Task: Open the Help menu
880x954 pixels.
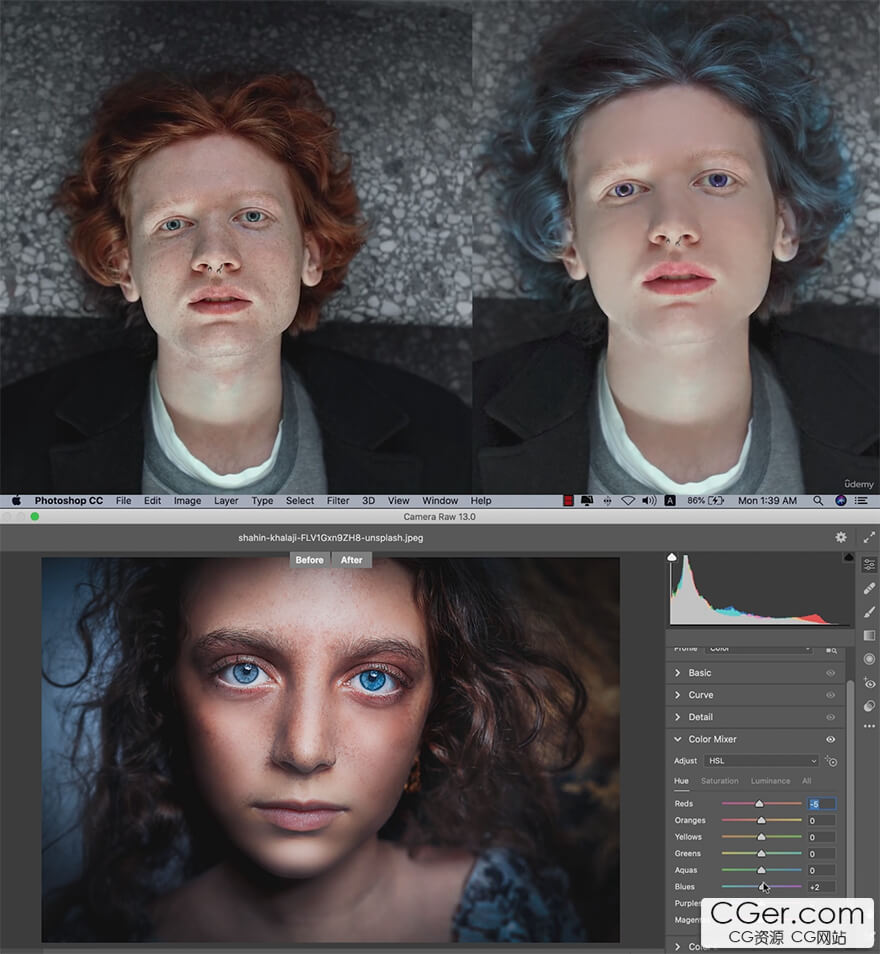Action: coord(481,501)
